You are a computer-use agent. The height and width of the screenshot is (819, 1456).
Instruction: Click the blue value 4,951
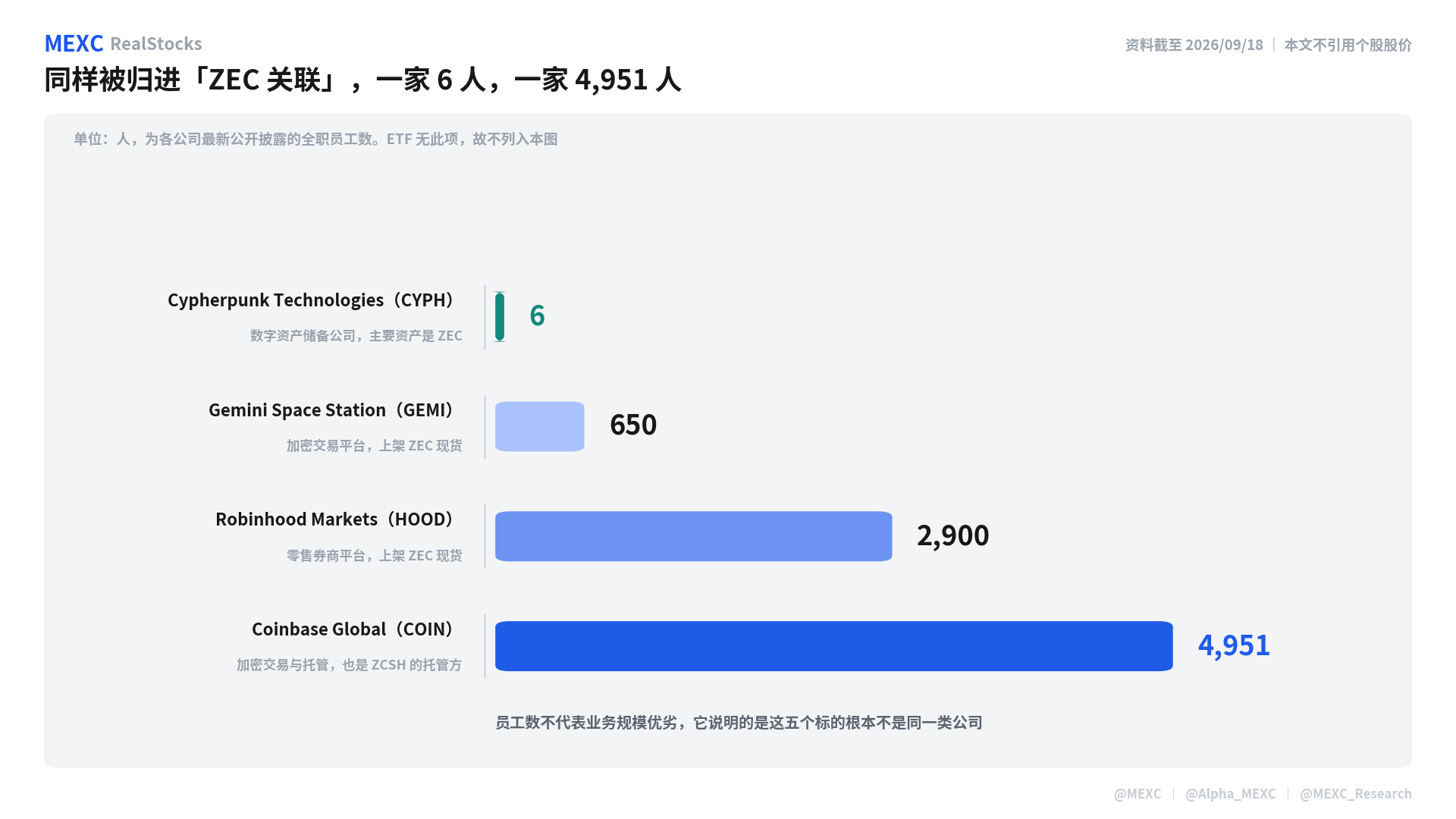click(x=1234, y=645)
